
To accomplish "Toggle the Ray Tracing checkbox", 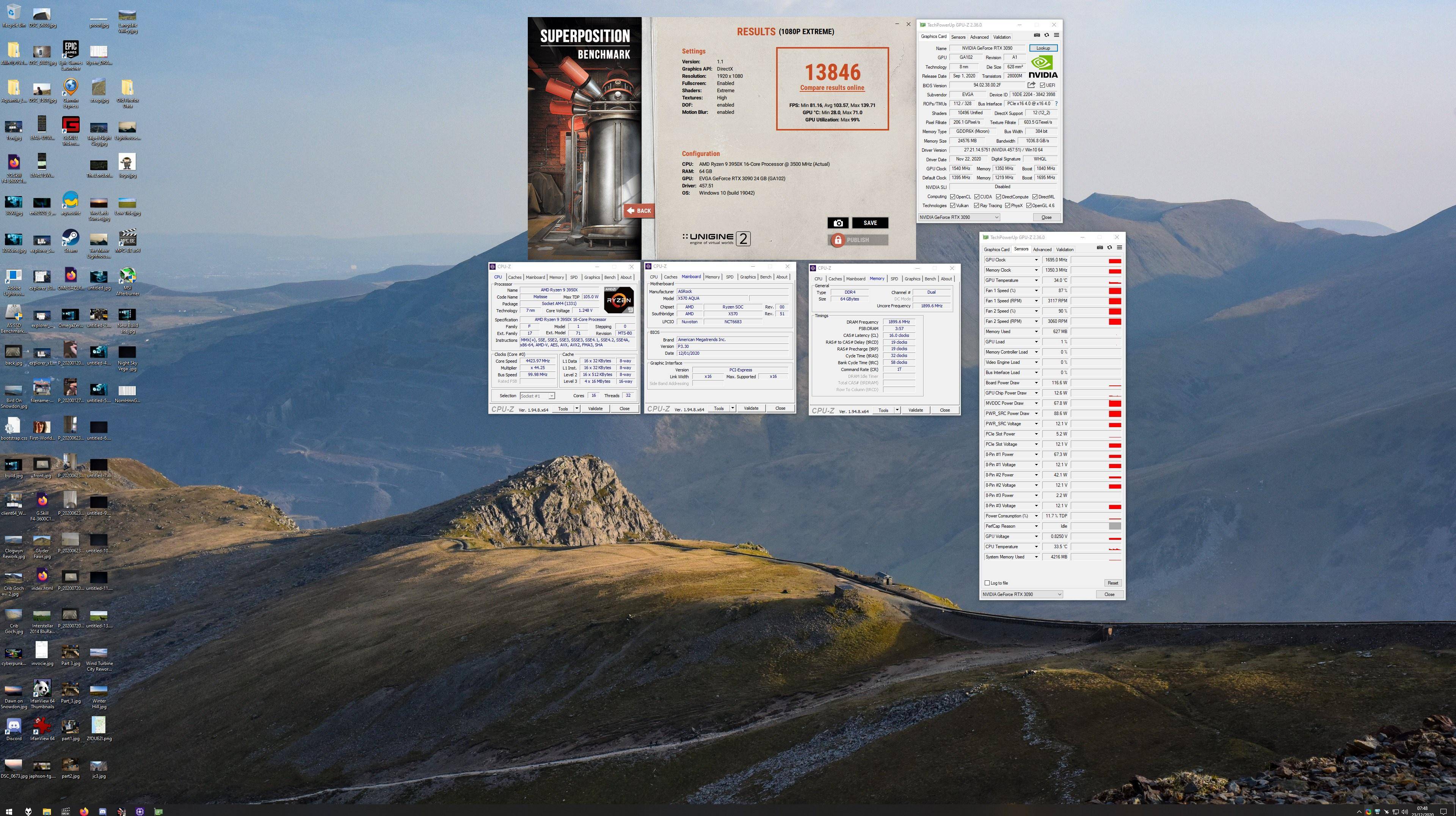I will click(977, 205).
